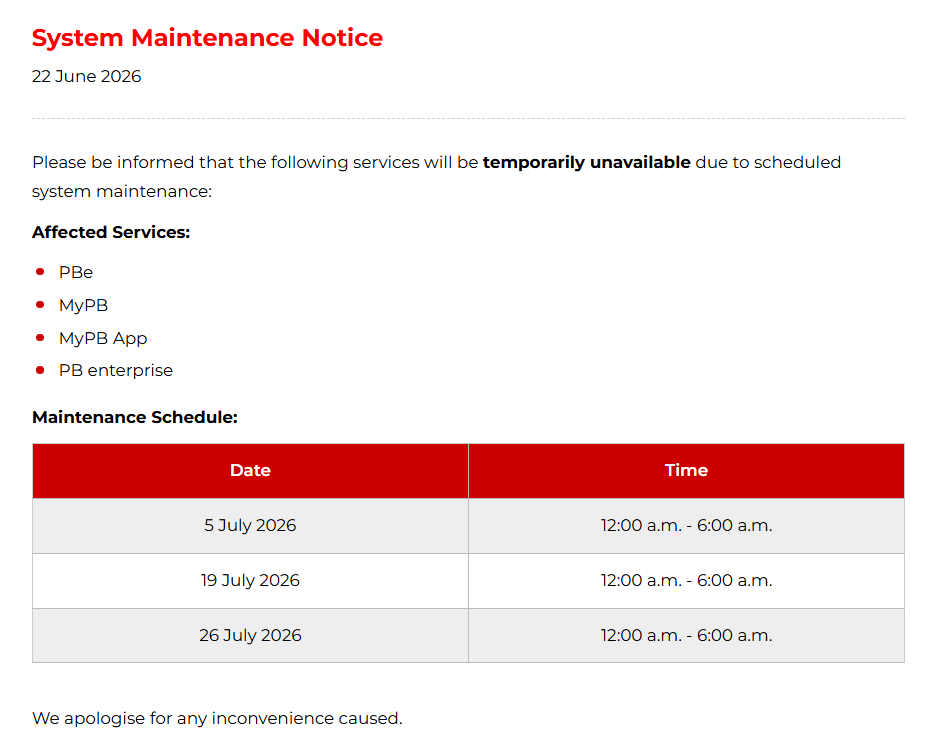Click the Time column header
Viewport: 937px width, 747px height.
click(x=687, y=471)
